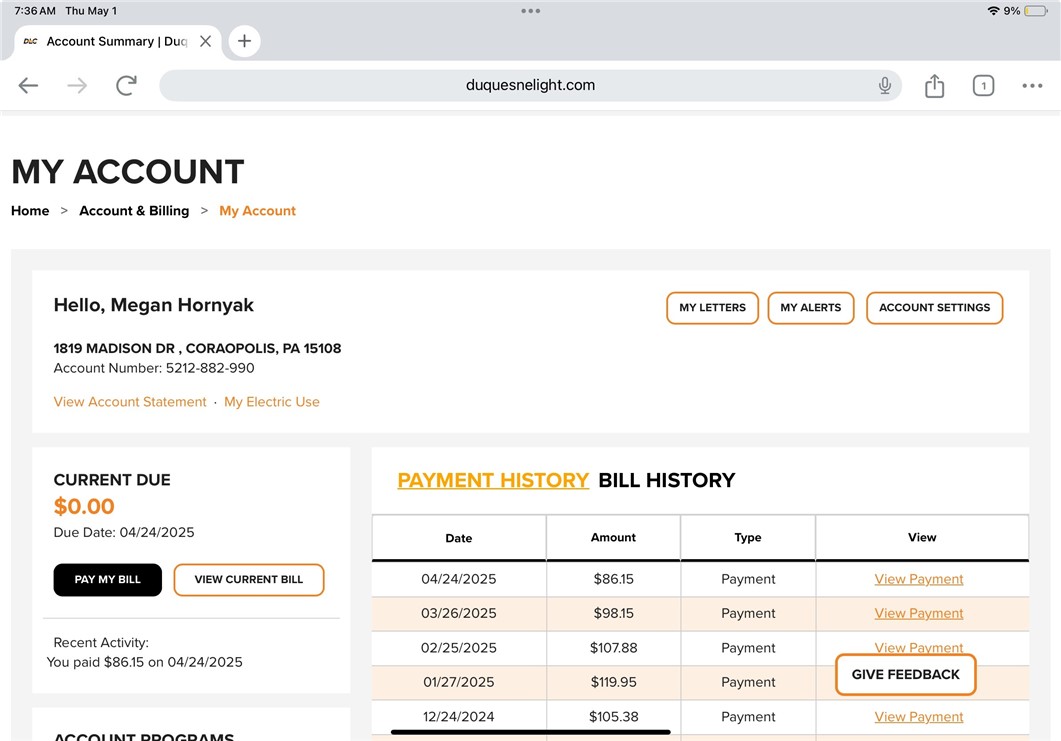Image resolution: width=1061 pixels, height=741 pixels.
Task: Tap the three dots multitasking control at top
Action: pos(530,11)
